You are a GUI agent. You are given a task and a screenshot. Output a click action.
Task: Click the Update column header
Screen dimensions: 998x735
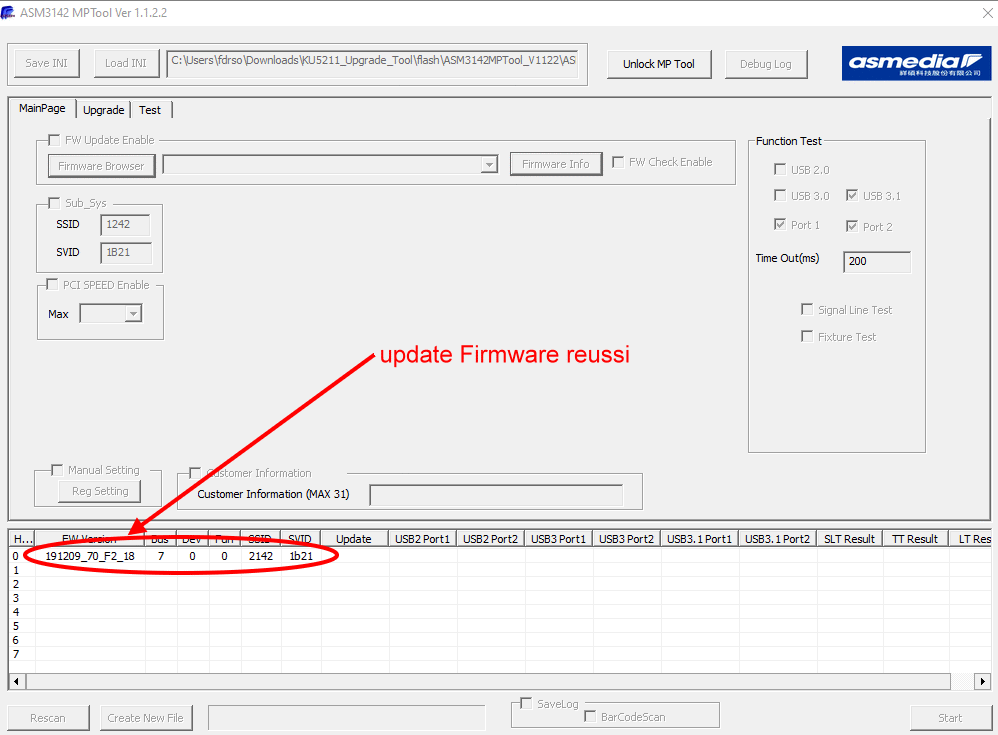[x=354, y=539]
